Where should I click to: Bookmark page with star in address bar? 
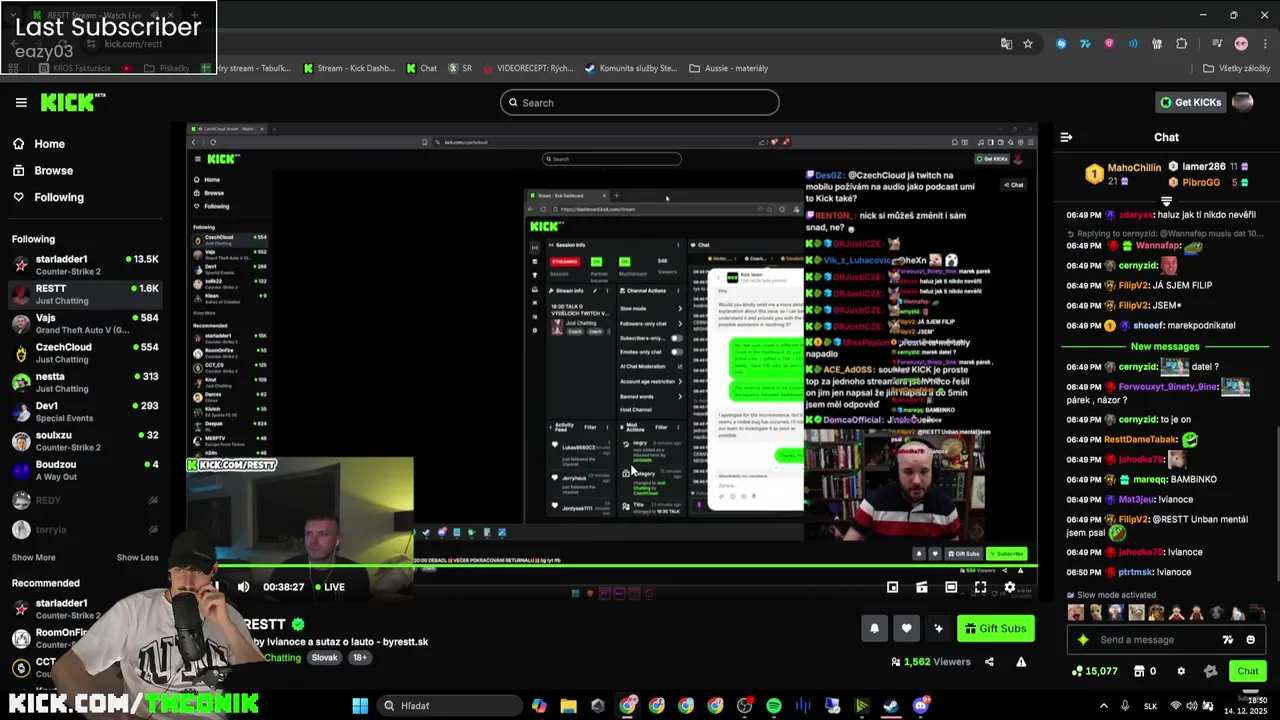[x=1027, y=44]
